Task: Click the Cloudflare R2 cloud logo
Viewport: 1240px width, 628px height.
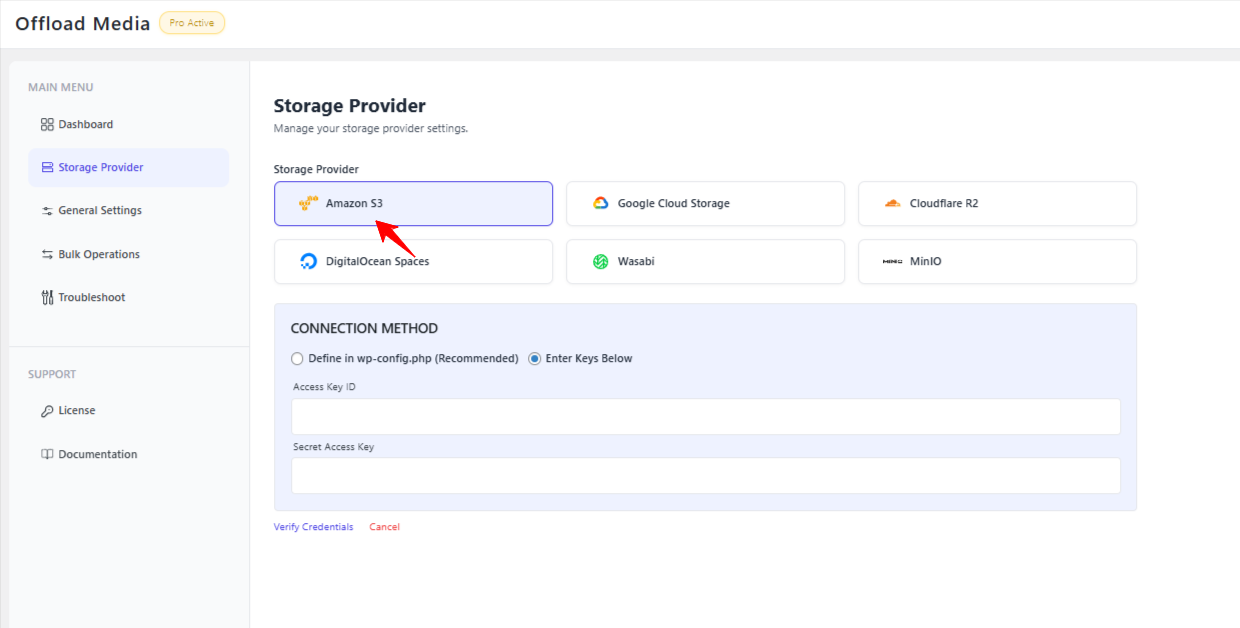Action: click(892, 204)
